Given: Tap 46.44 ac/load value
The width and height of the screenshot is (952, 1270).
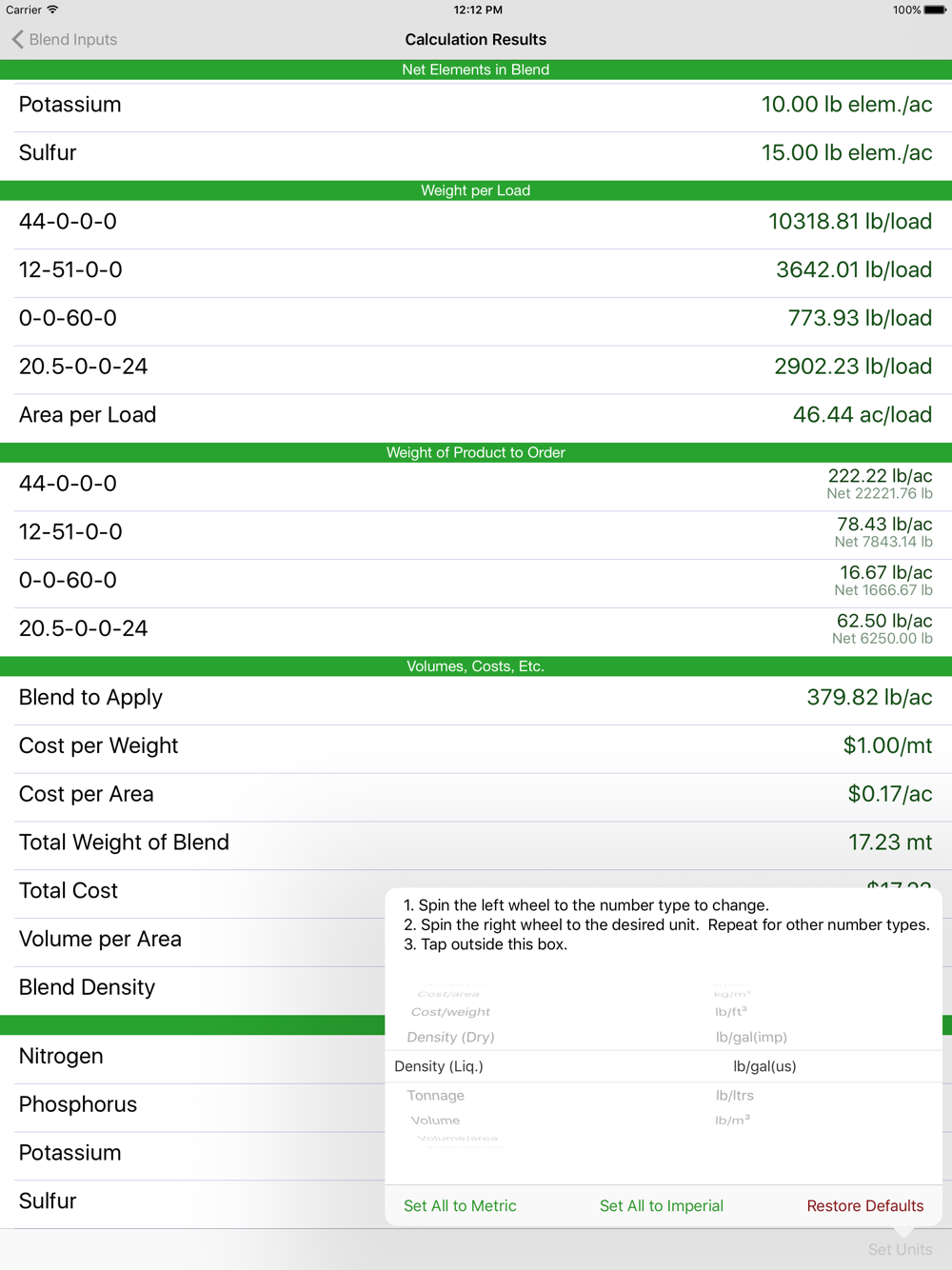Looking at the screenshot, I should (863, 415).
